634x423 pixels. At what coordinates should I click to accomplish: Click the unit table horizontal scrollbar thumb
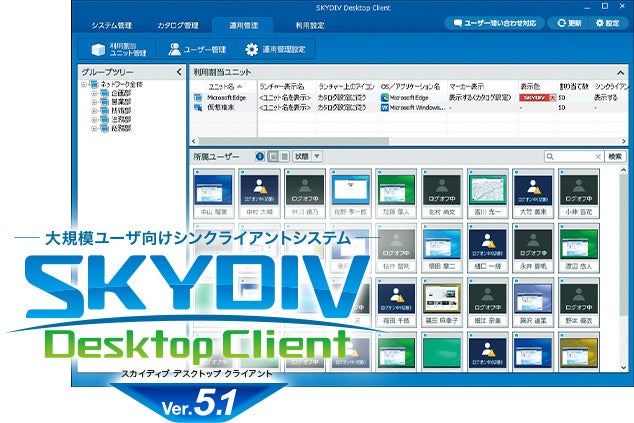click(x=293, y=141)
